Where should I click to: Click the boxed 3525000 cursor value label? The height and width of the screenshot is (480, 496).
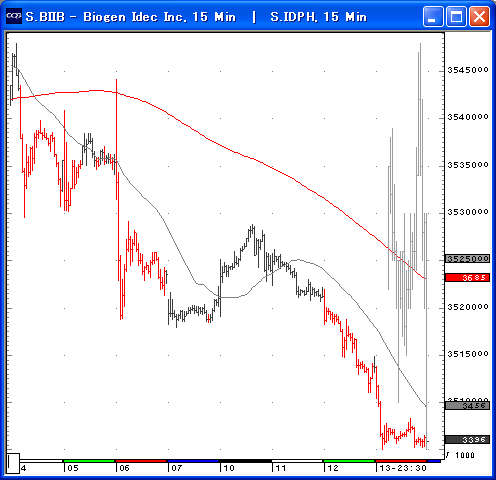(x=467, y=259)
